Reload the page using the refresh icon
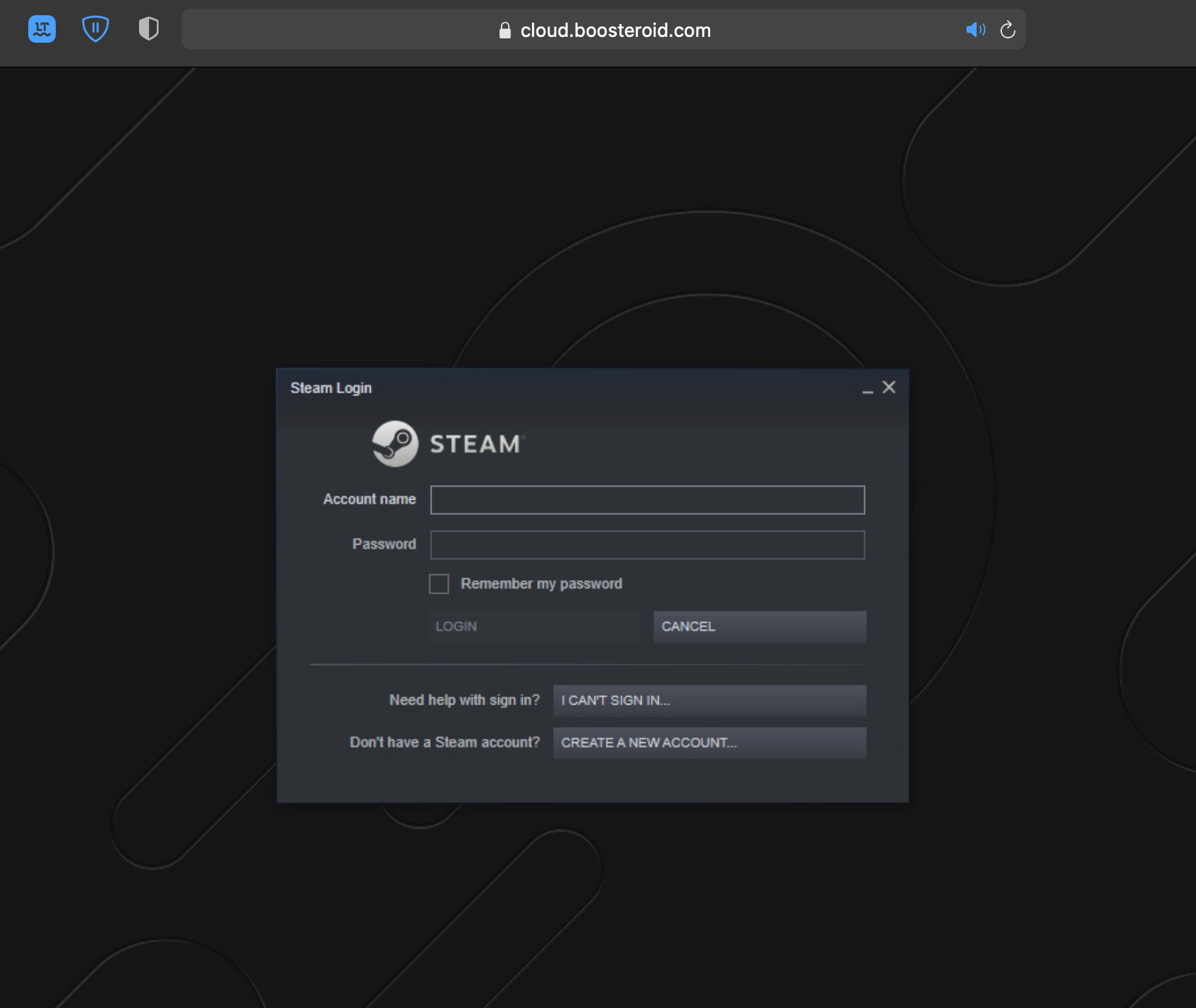 [1008, 30]
